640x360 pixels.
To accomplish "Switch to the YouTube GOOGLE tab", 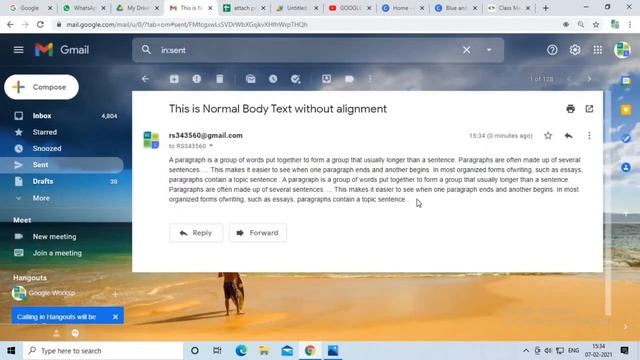I will coord(350,8).
